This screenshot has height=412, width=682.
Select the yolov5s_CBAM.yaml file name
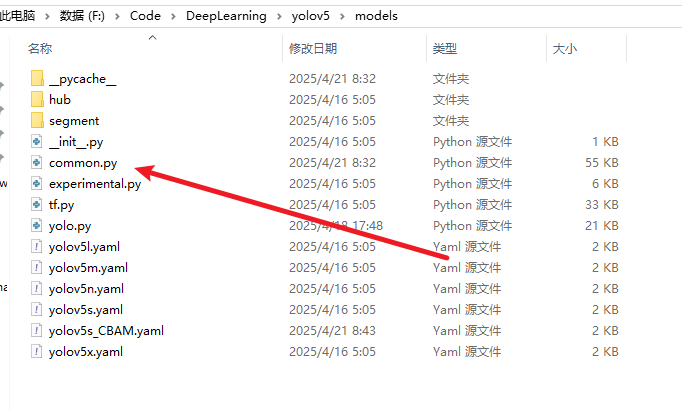tap(106, 331)
